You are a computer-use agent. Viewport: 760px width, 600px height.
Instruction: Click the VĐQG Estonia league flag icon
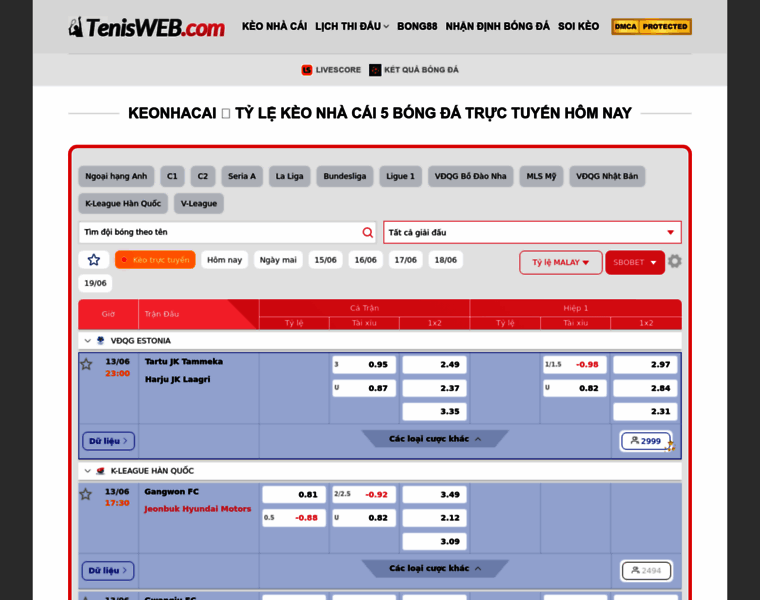[100, 341]
